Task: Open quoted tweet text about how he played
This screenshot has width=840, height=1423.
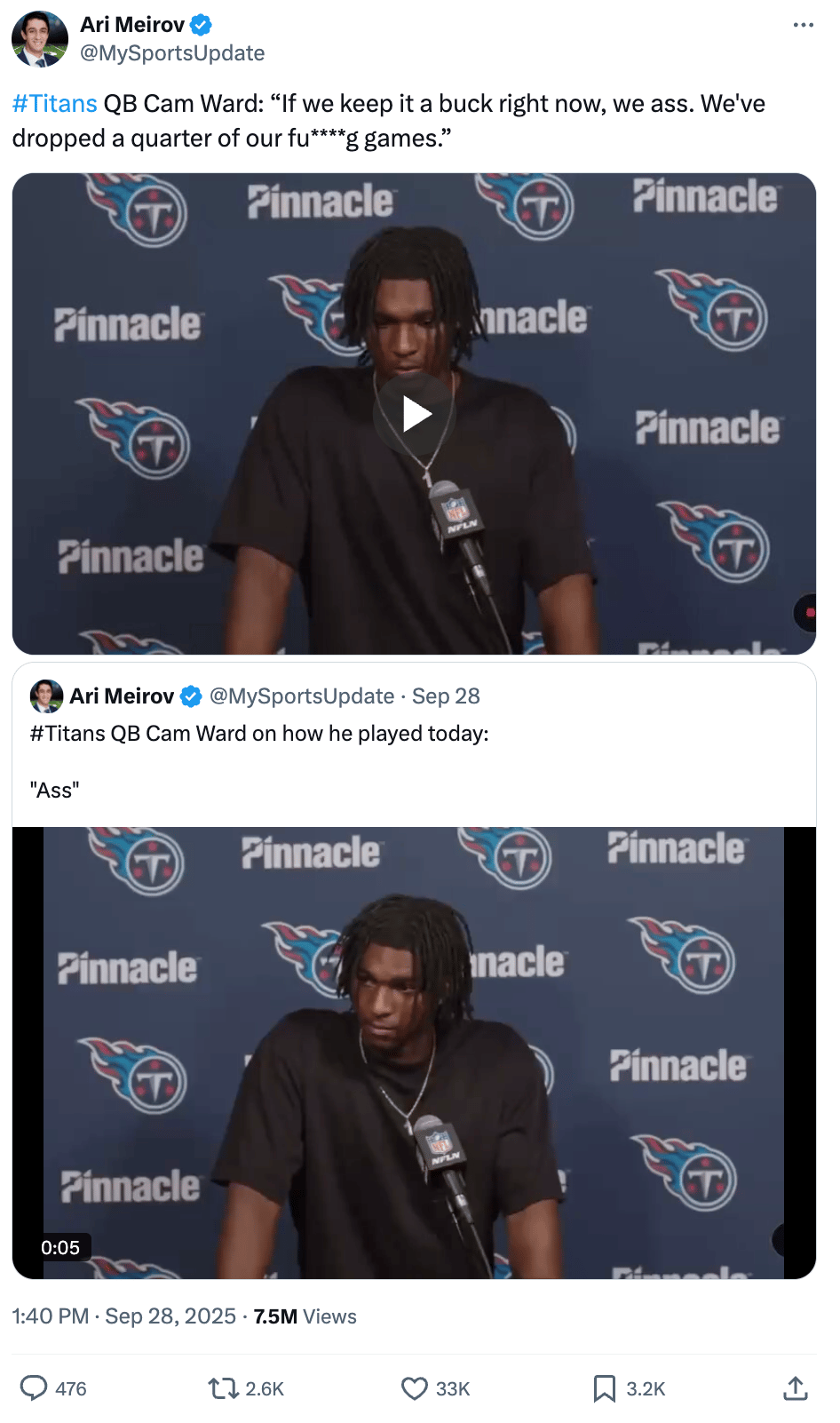Action: point(259,734)
